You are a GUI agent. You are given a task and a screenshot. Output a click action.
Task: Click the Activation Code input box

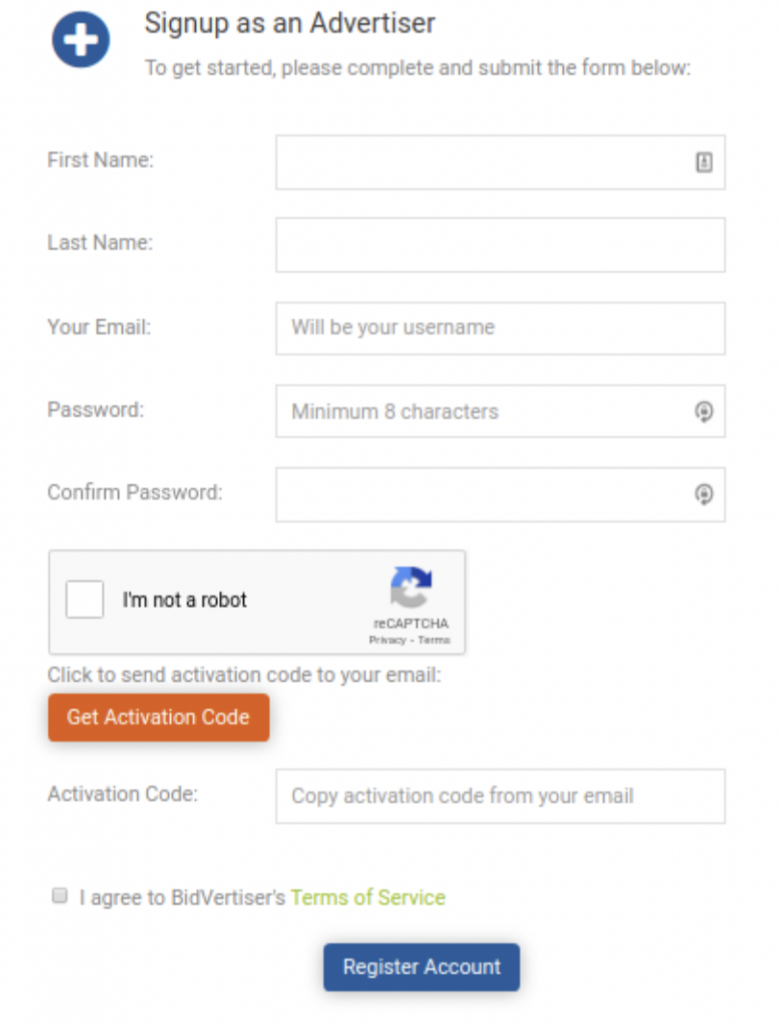pyautogui.click(x=500, y=796)
